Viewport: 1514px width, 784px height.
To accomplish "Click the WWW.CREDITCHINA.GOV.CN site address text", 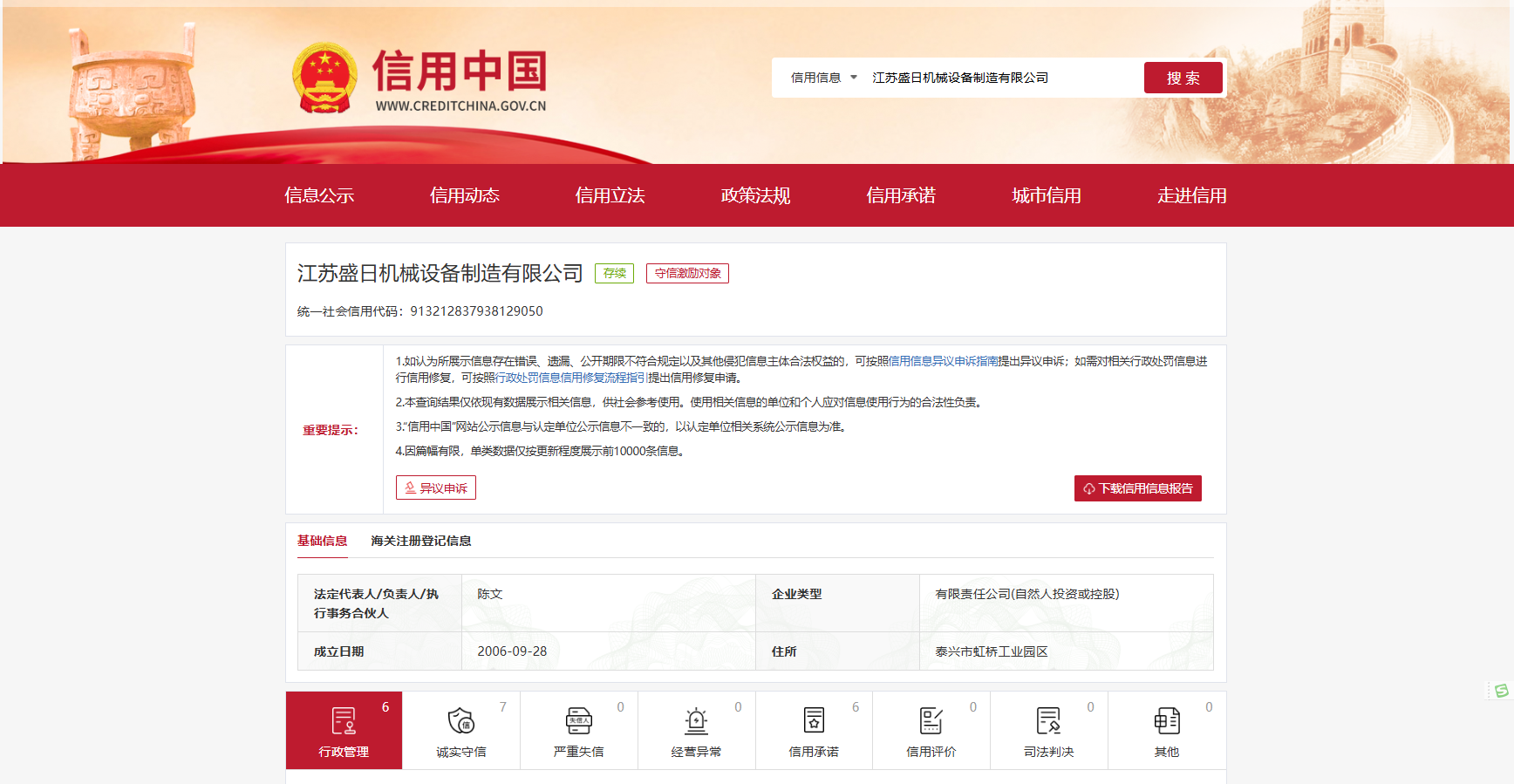I will tap(460, 106).
